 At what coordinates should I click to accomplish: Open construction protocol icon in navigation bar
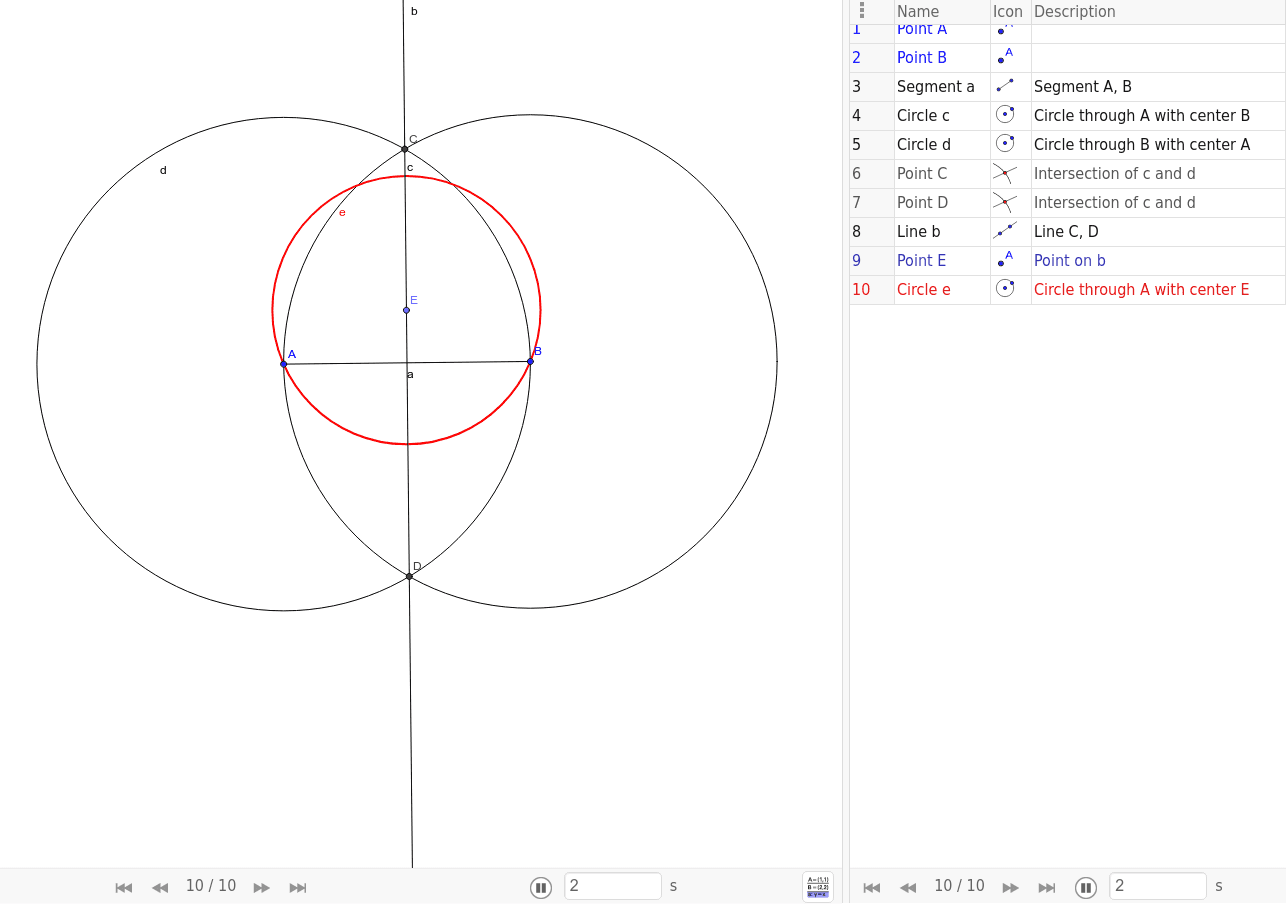coord(818,887)
